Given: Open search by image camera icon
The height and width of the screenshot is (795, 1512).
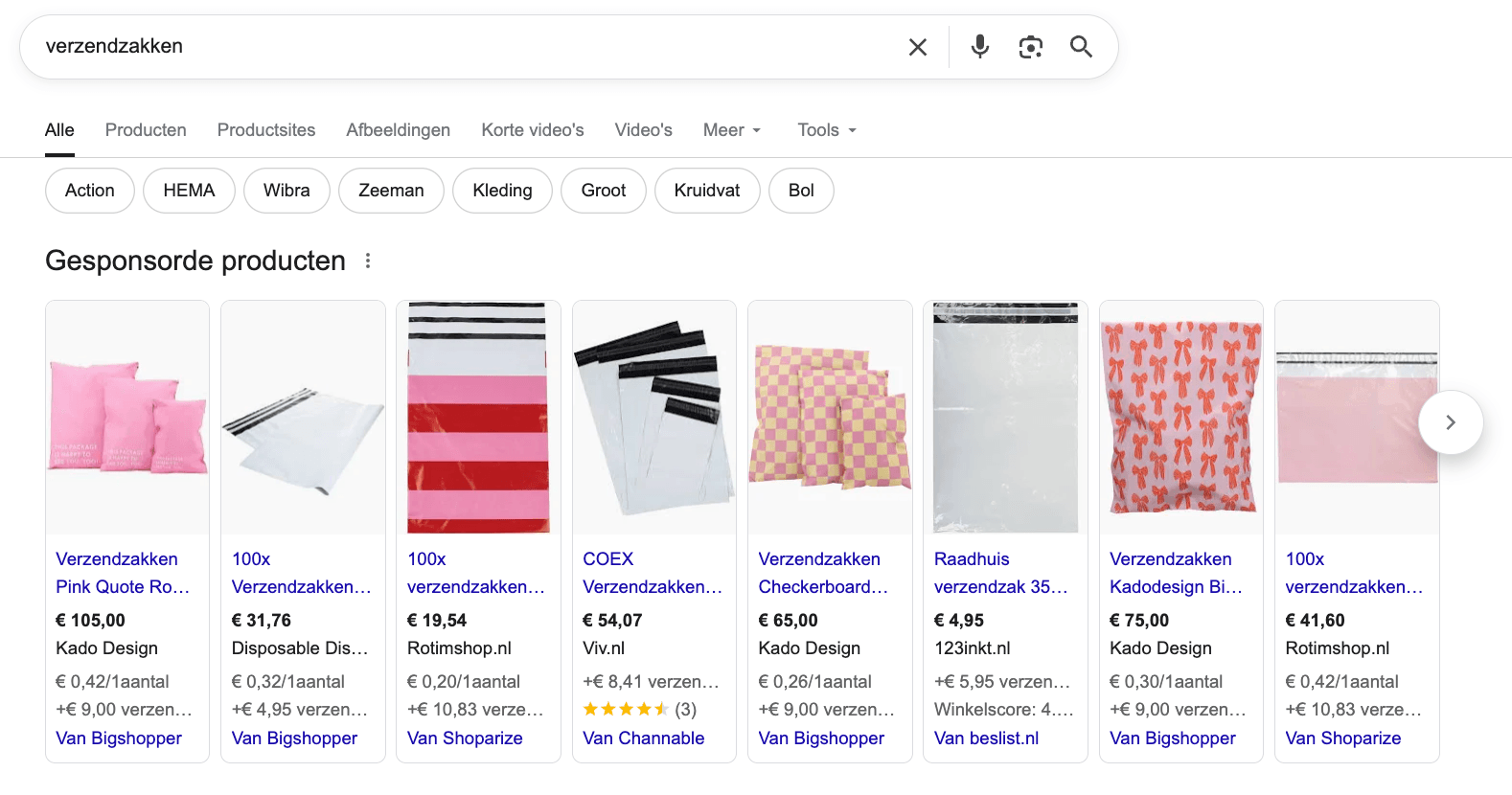Looking at the screenshot, I should [1030, 47].
